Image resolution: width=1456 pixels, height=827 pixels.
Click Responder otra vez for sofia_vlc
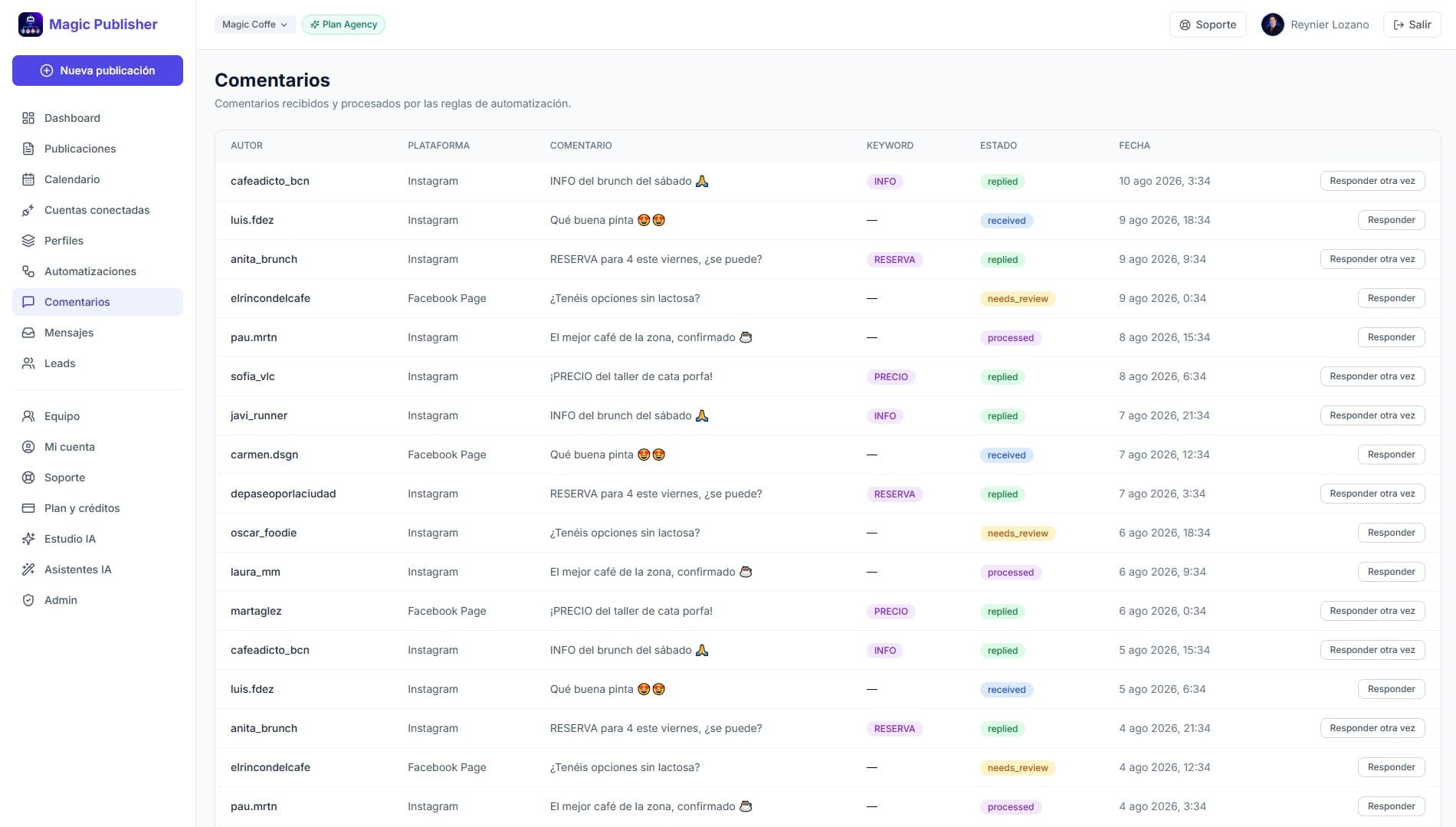pos(1372,376)
